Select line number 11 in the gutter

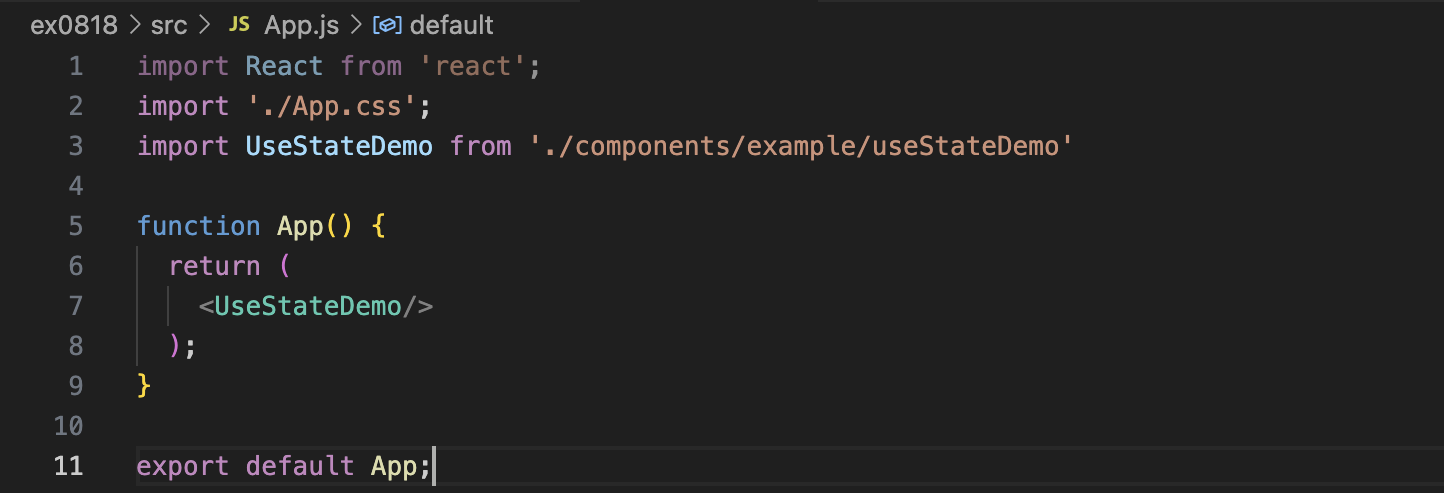68,466
